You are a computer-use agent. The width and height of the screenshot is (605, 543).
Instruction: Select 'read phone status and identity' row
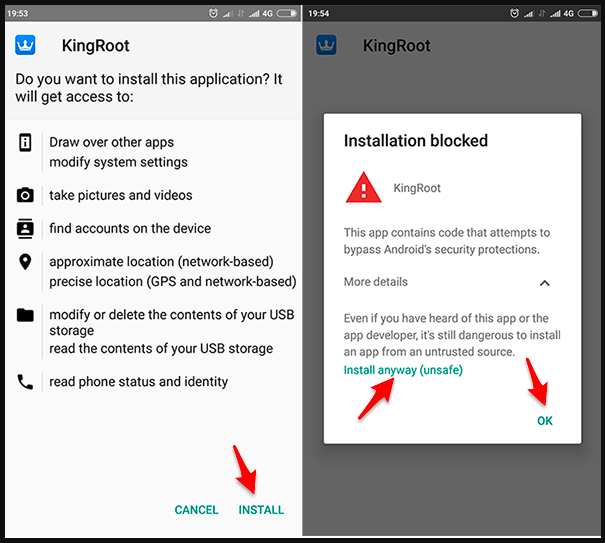(x=154, y=382)
